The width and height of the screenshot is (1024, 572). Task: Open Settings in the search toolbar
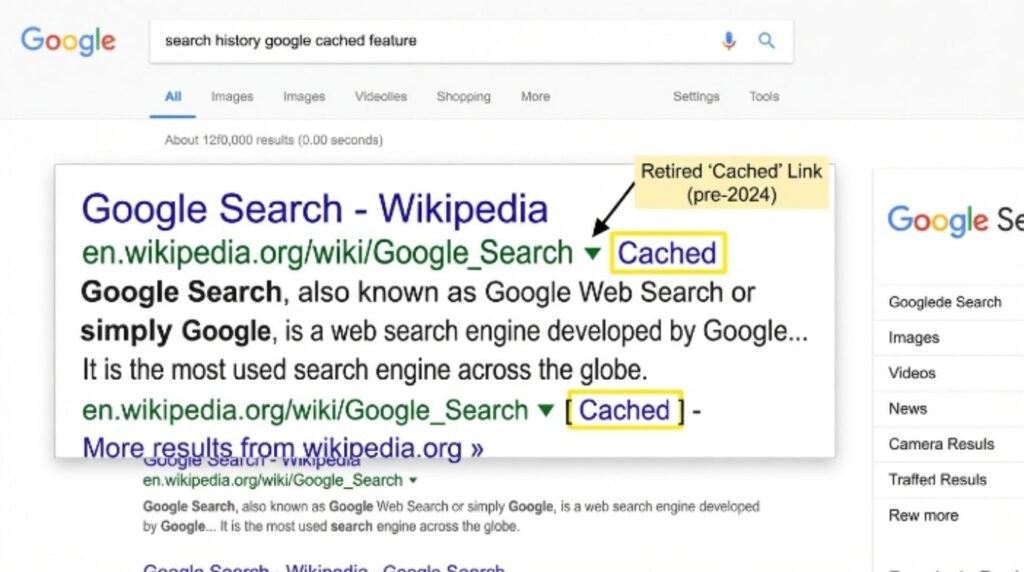[x=696, y=97]
